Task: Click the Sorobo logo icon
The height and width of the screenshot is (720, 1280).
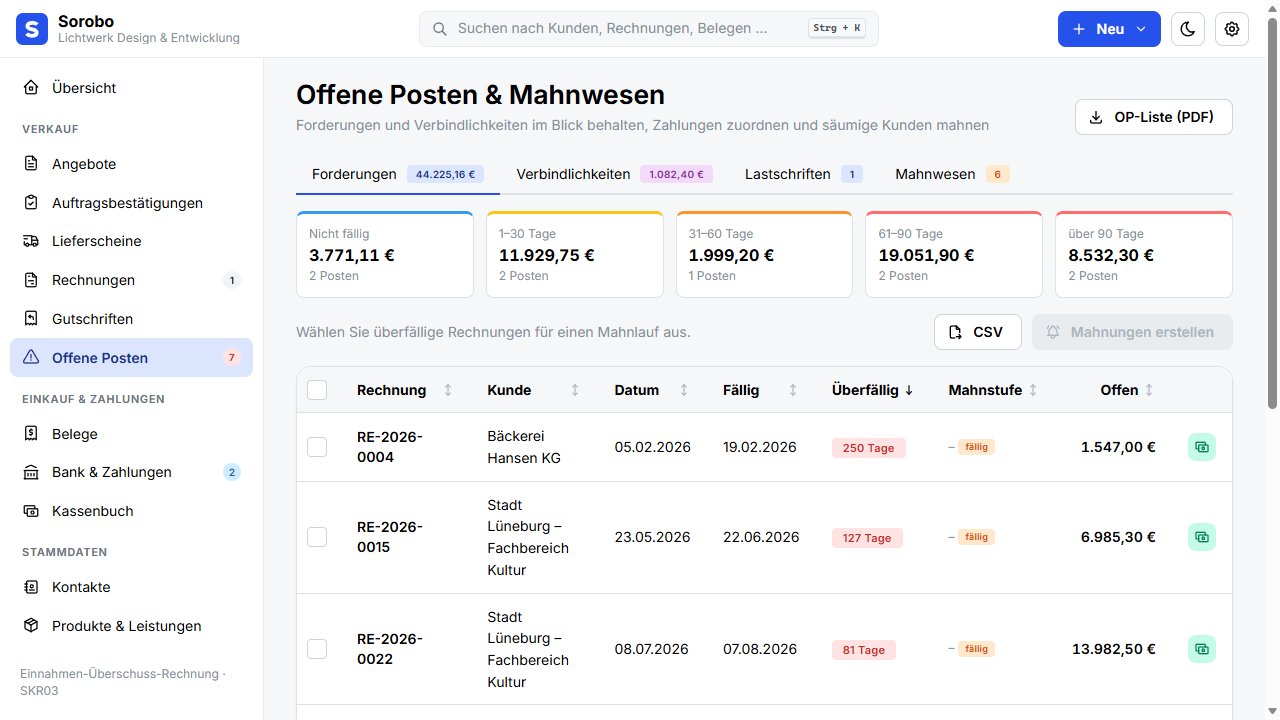Action: pos(32,29)
